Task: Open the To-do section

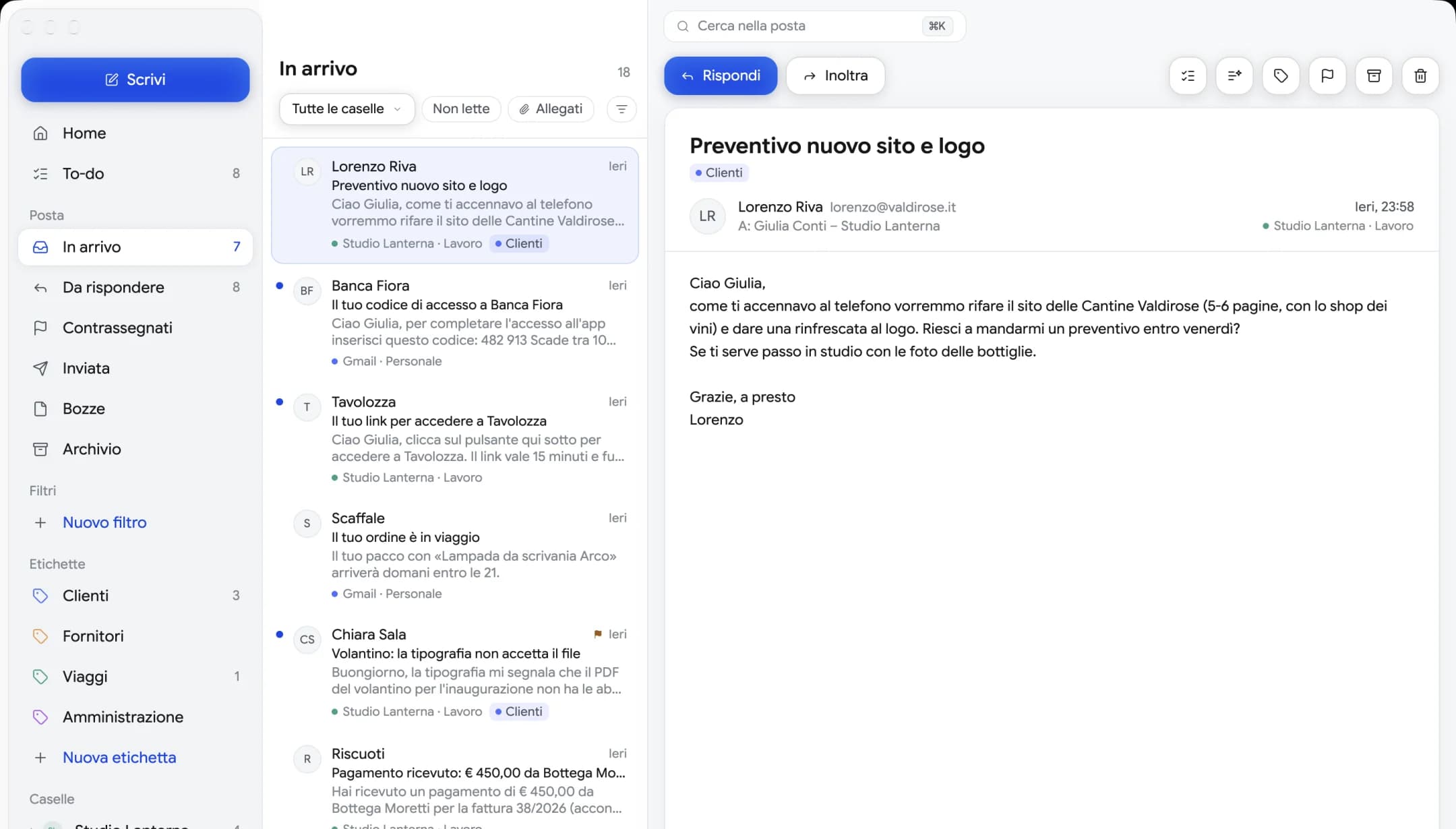Action: click(135, 174)
